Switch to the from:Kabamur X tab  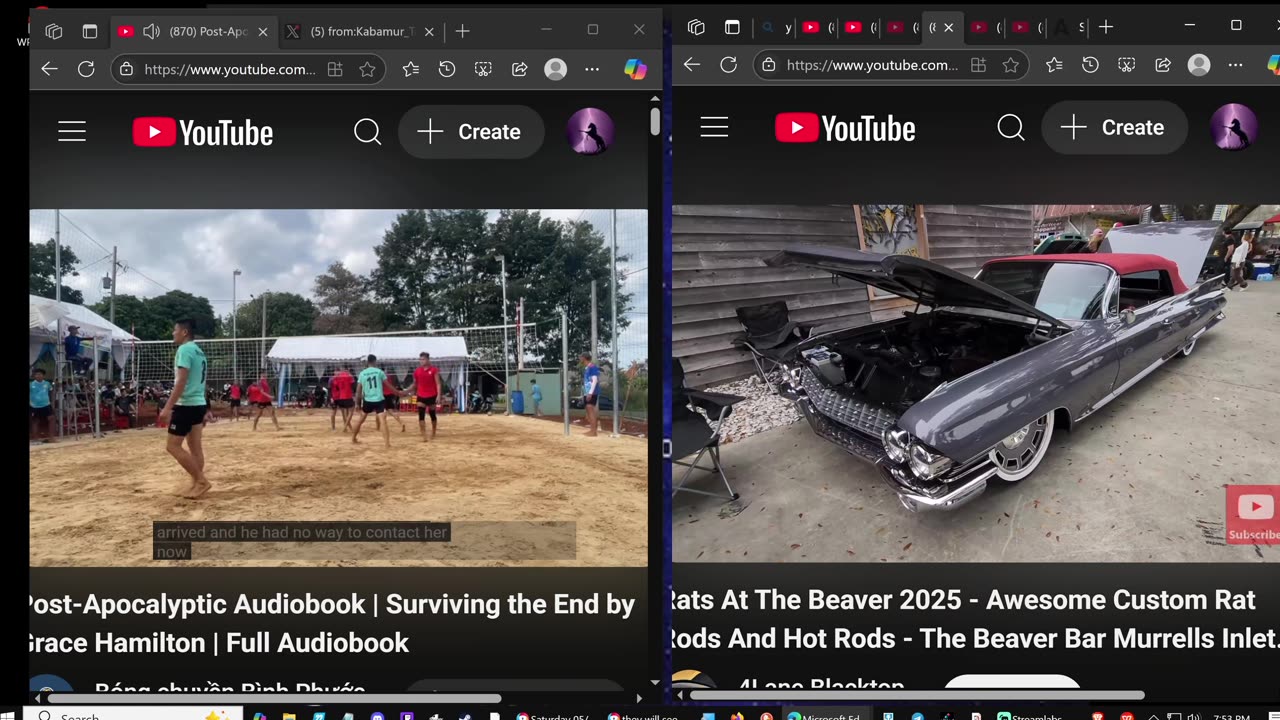(350, 31)
